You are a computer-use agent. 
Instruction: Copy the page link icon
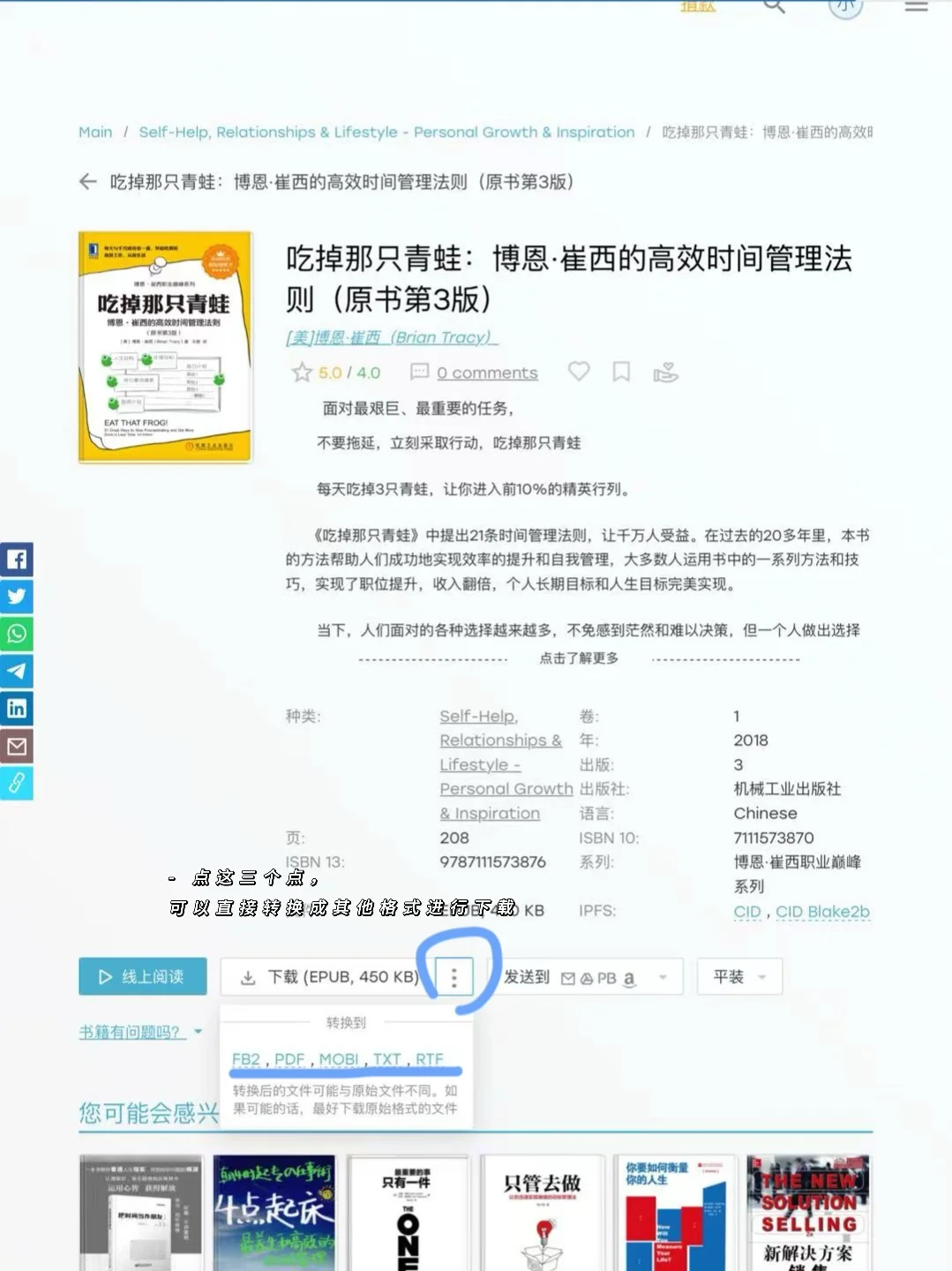[x=16, y=783]
